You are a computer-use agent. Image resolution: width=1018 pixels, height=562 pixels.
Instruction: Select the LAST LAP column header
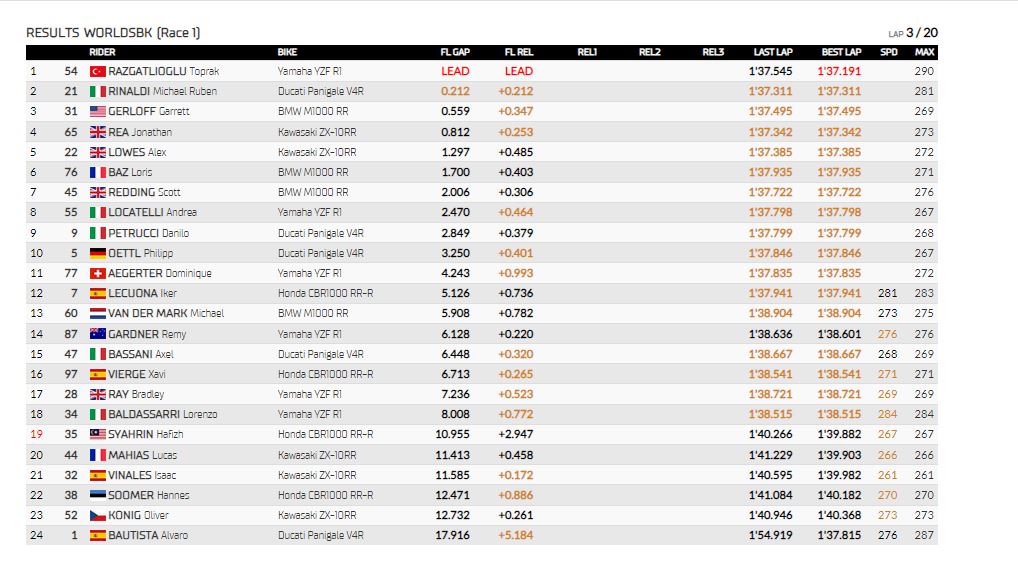click(773, 52)
